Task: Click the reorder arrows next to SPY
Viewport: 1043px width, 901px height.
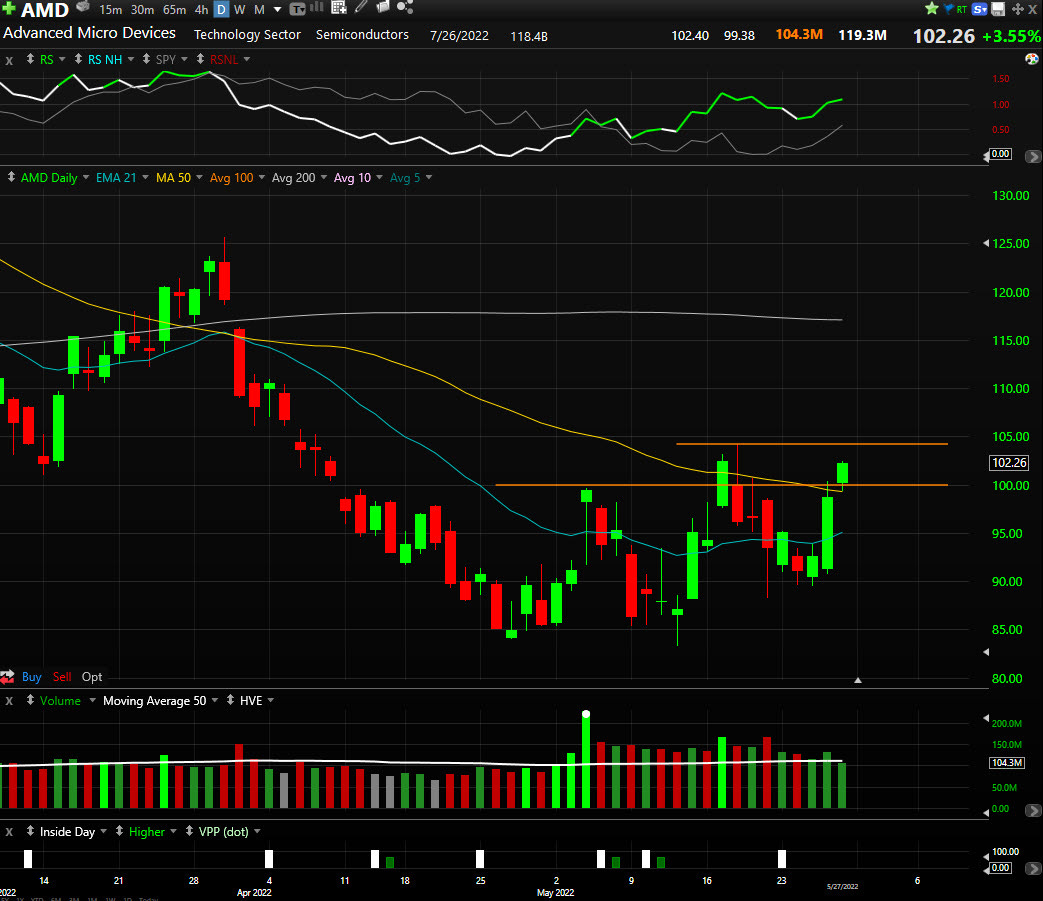Action: click(146, 59)
